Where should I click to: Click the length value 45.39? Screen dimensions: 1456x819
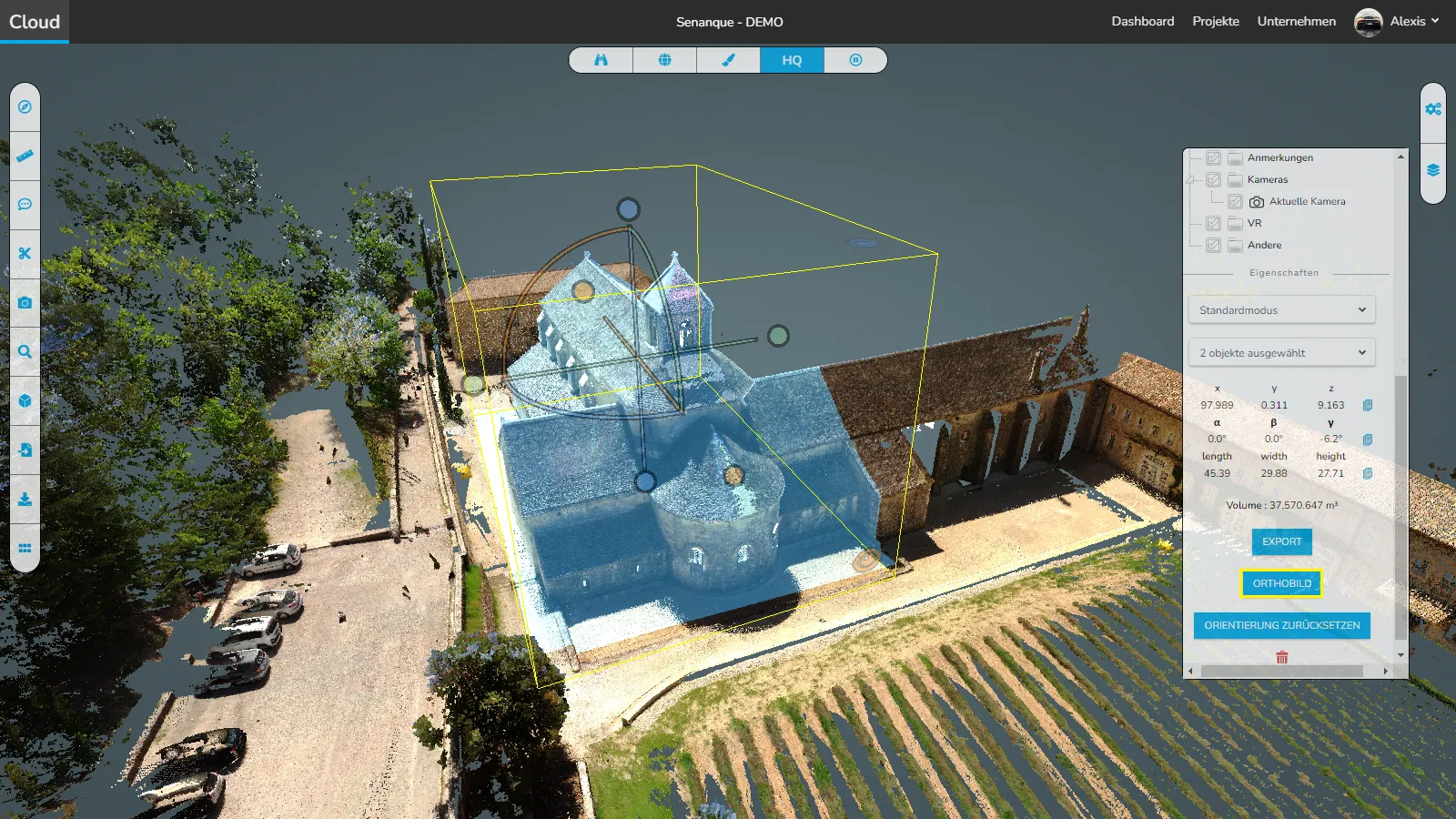coord(1217,473)
